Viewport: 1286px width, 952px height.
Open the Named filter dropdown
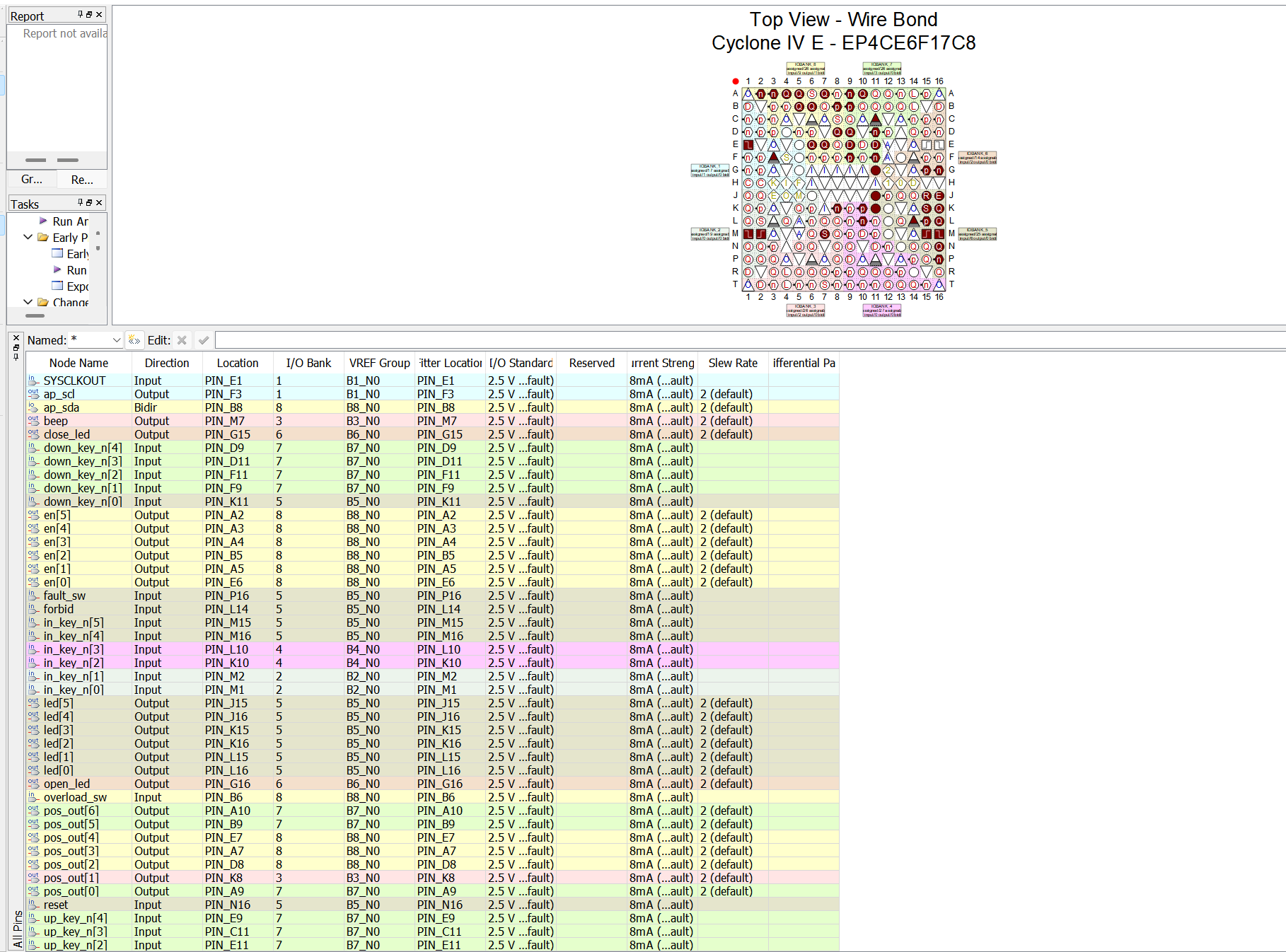pos(117,340)
